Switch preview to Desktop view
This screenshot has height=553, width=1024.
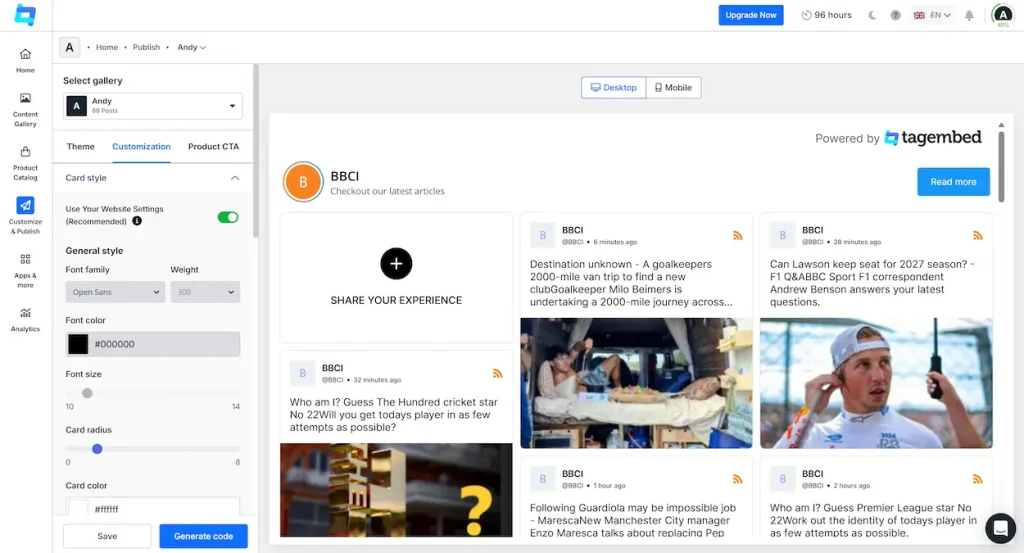pyautogui.click(x=614, y=87)
